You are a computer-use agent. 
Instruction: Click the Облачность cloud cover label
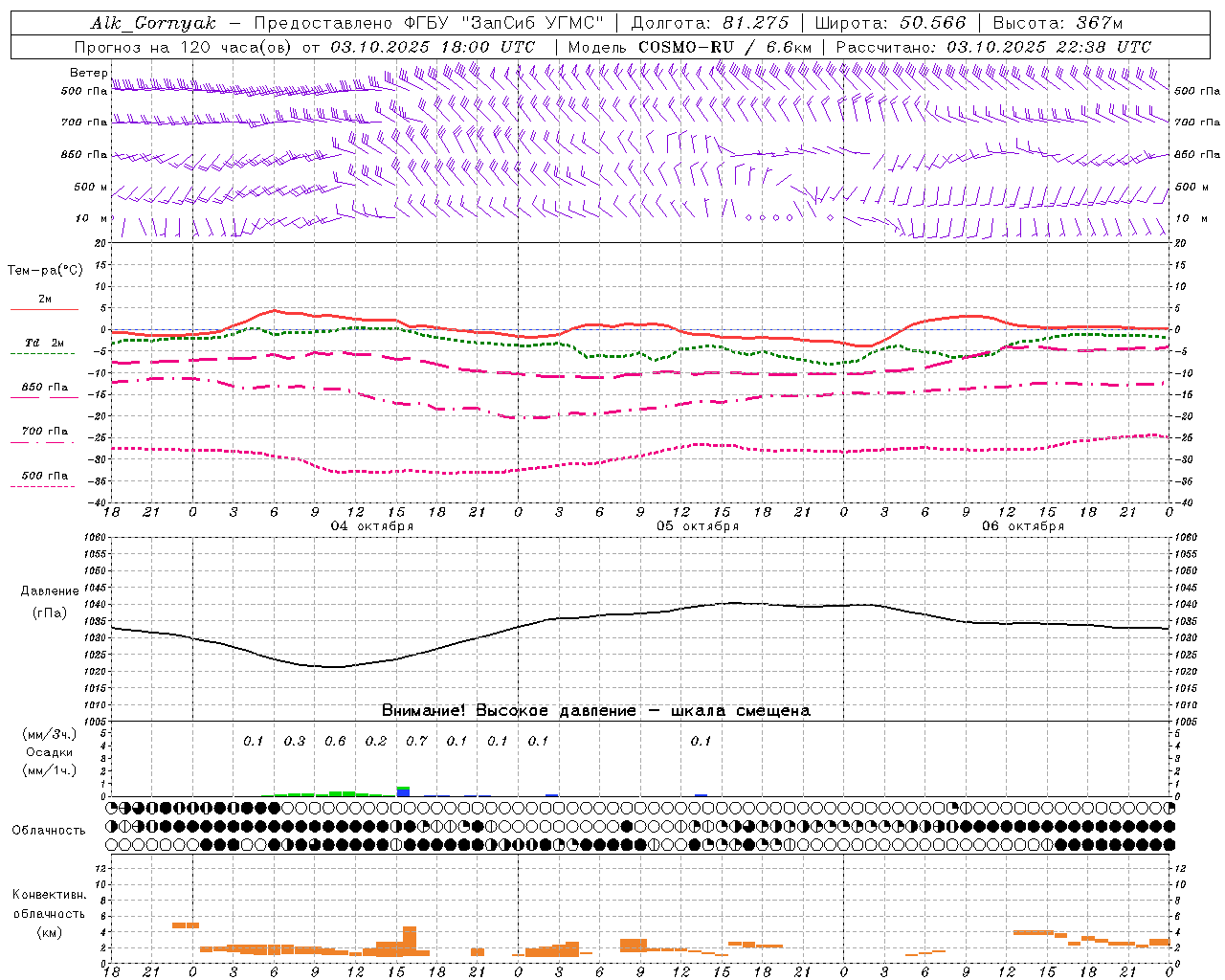coord(49,831)
